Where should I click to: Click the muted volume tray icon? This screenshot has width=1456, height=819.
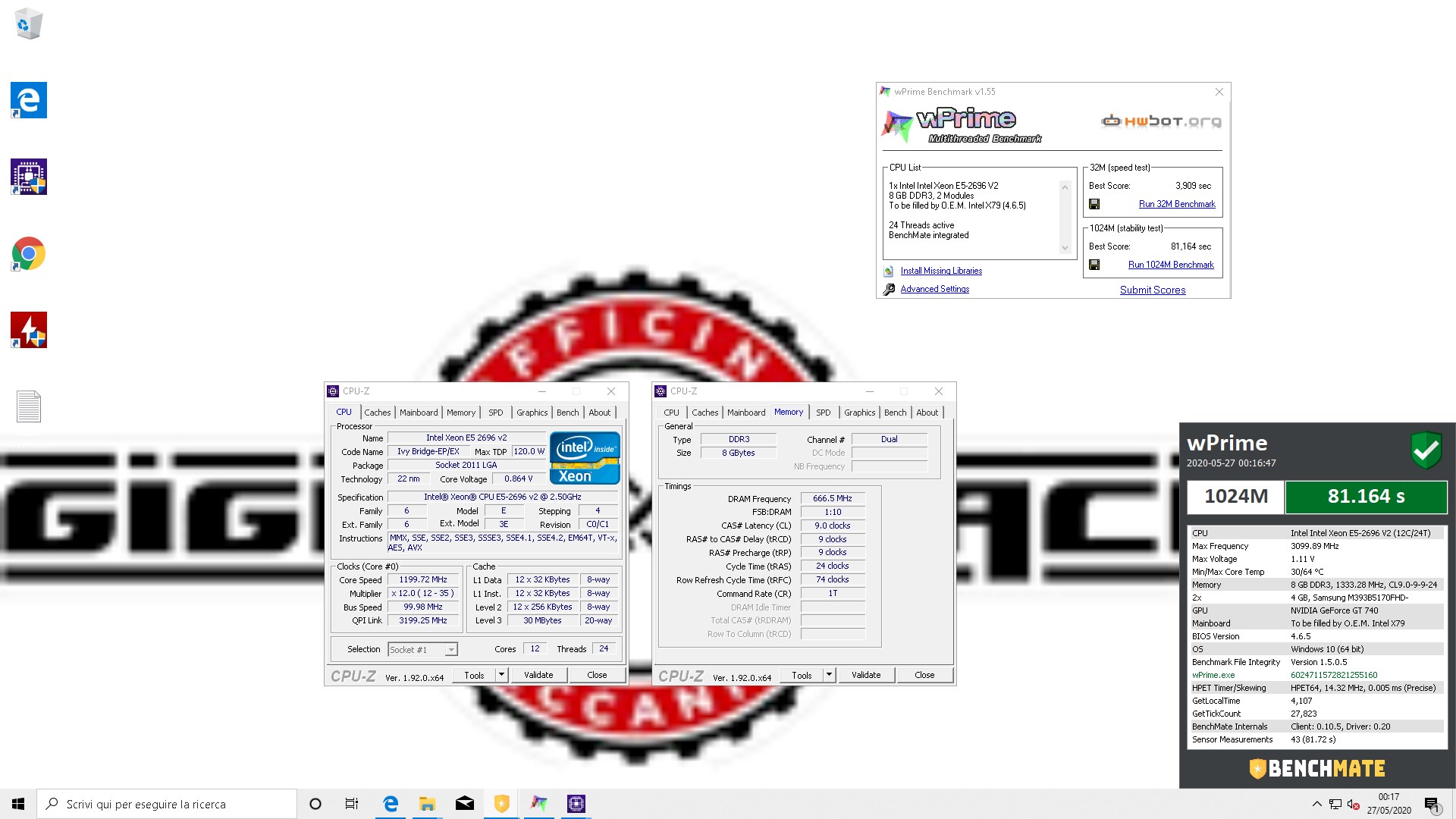click(x=1354, y=805)
